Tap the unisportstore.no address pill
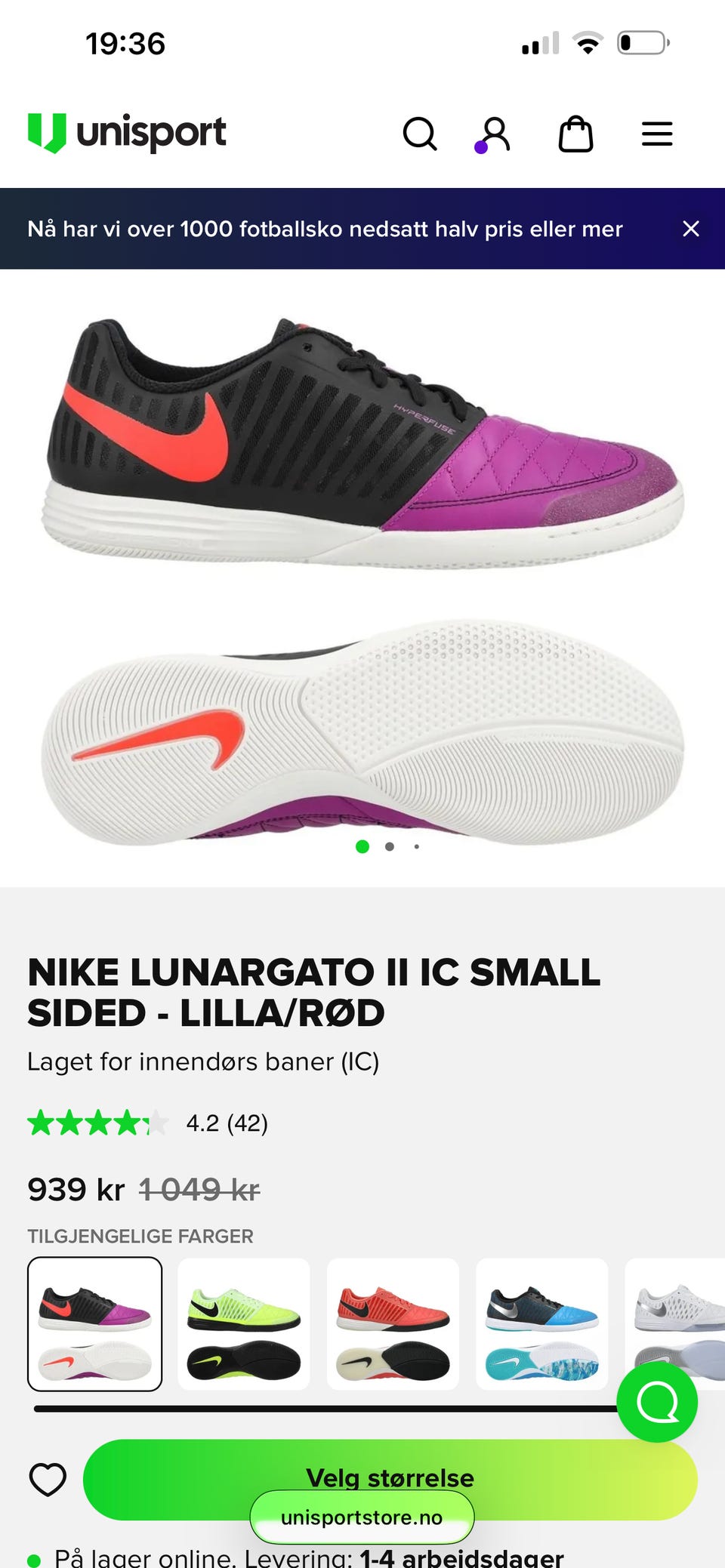The width and height of the screenshot is (725, 1568). click(362, 1517)
